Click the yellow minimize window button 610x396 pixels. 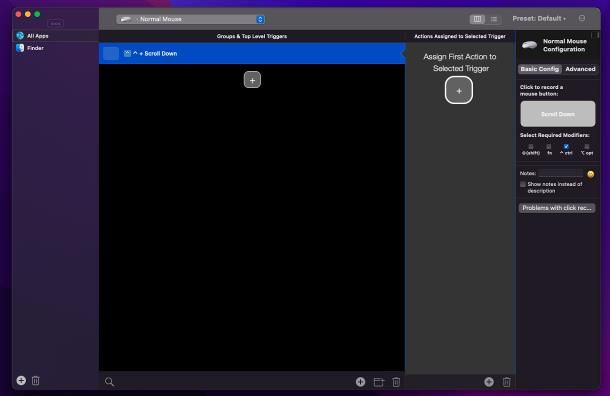tap(28, 14)
